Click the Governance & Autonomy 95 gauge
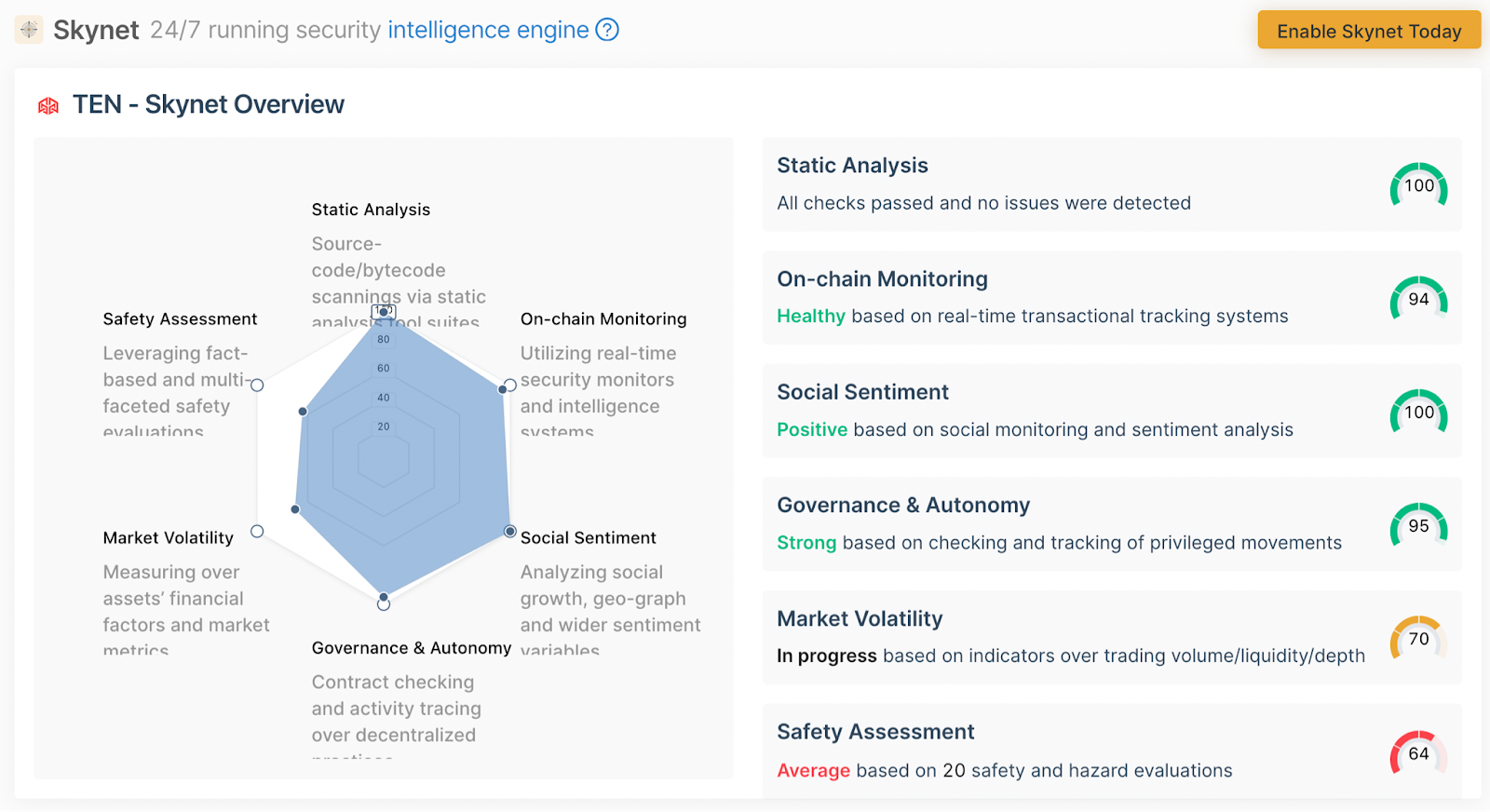The height and width of the screenshot is (812, 1490). tap(1418, 525)
